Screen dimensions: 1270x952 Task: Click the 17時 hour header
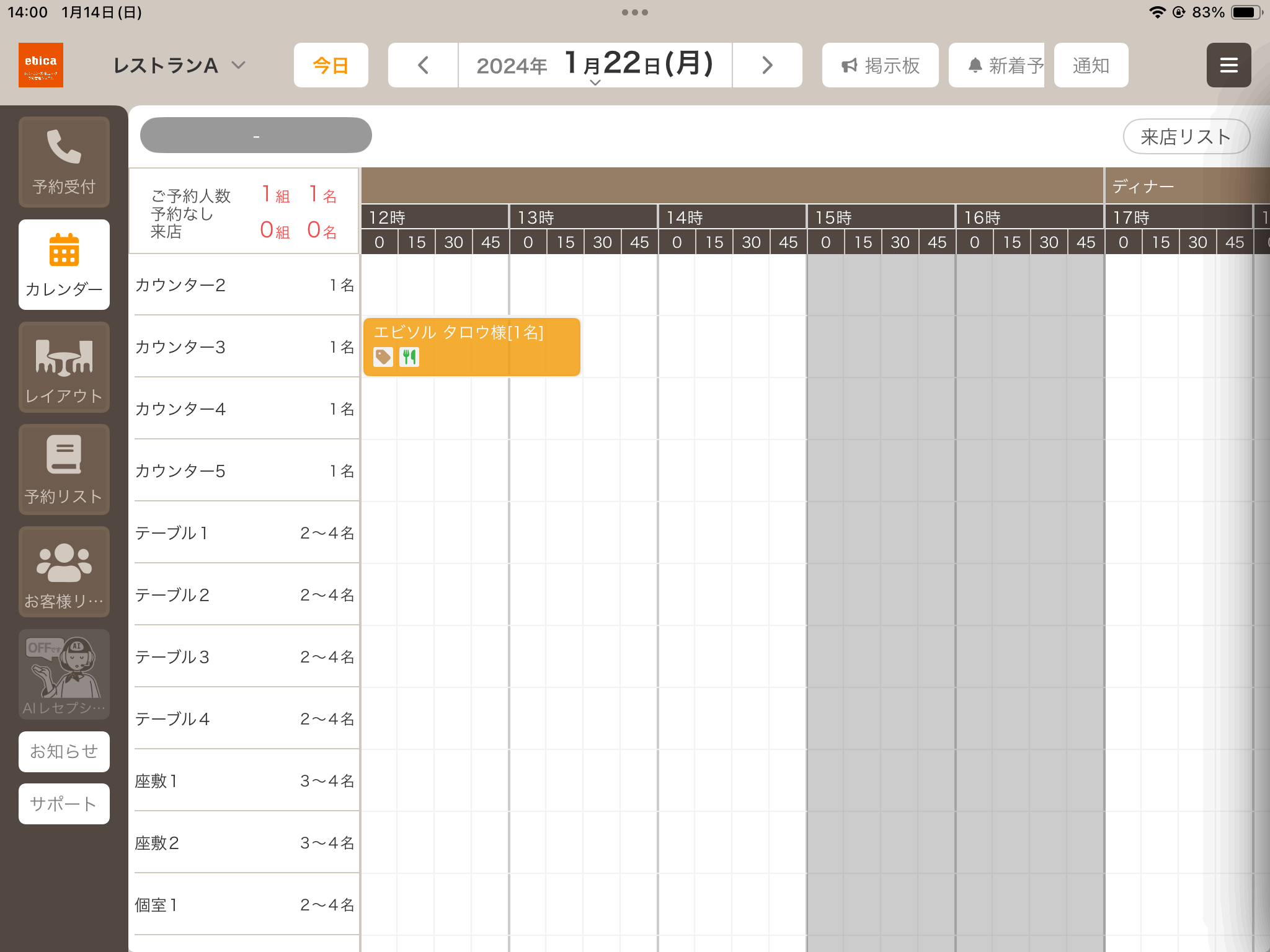pyautogui.click(x=1179, y=218)
